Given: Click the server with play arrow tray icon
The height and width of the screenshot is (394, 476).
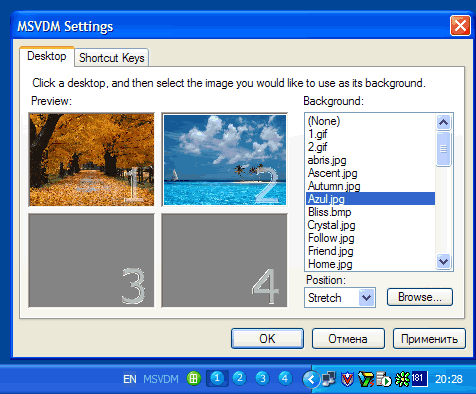Looking at the screenshot, I should pyautogui.click(x=384, y=379).
